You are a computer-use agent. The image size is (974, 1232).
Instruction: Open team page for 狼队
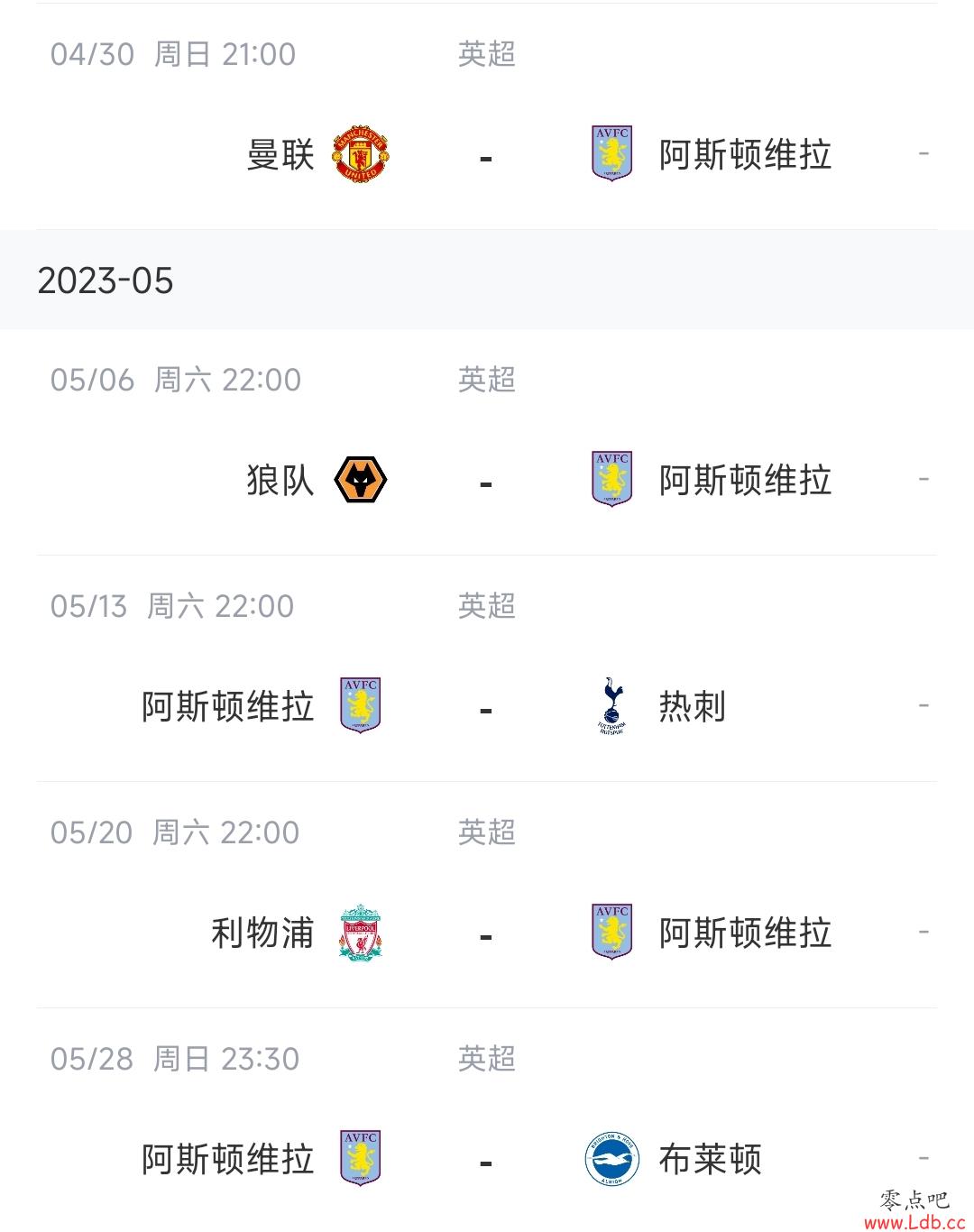pos(280,480)
